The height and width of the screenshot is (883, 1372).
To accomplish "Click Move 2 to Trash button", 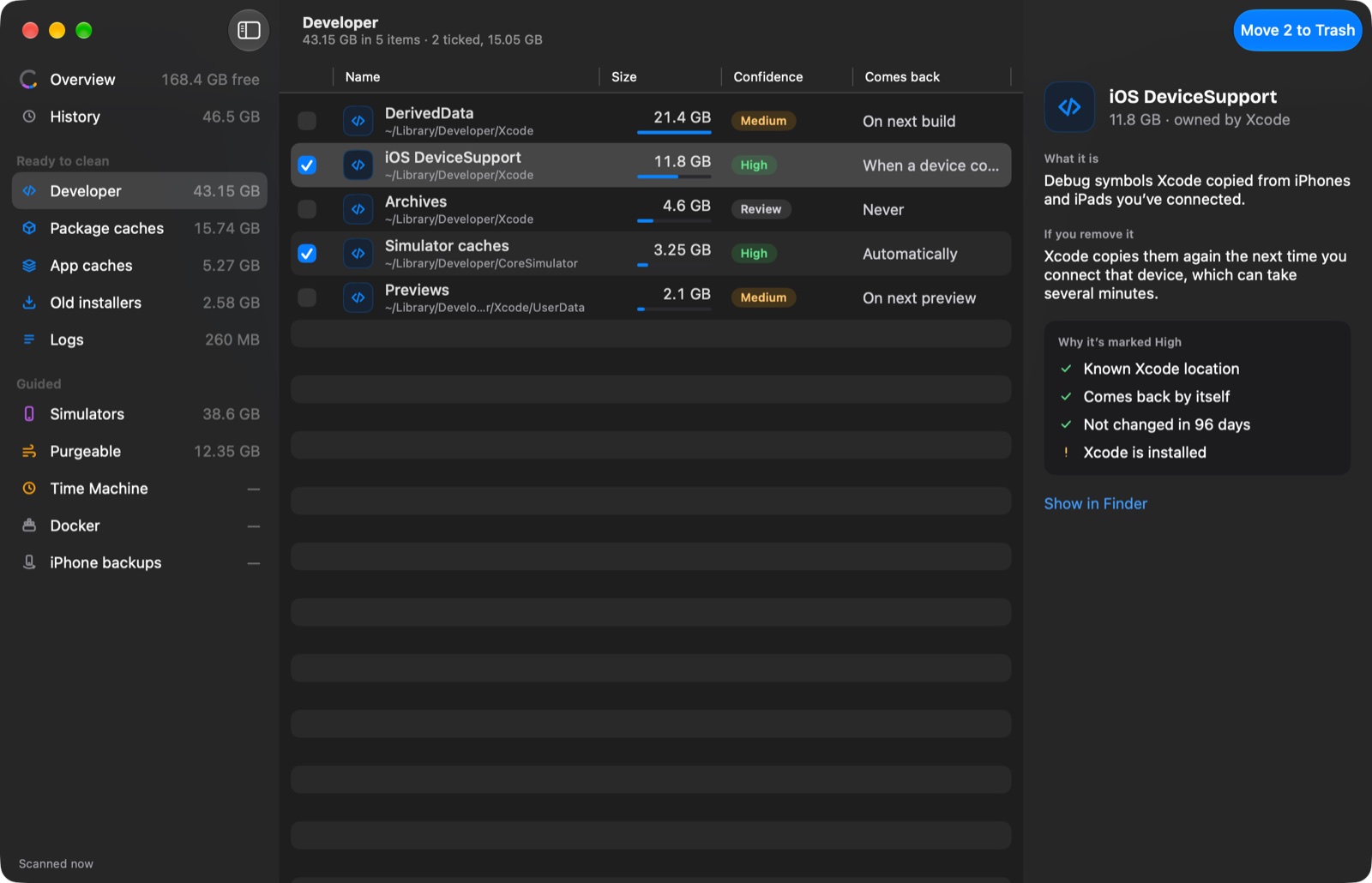I will 1297,31.
